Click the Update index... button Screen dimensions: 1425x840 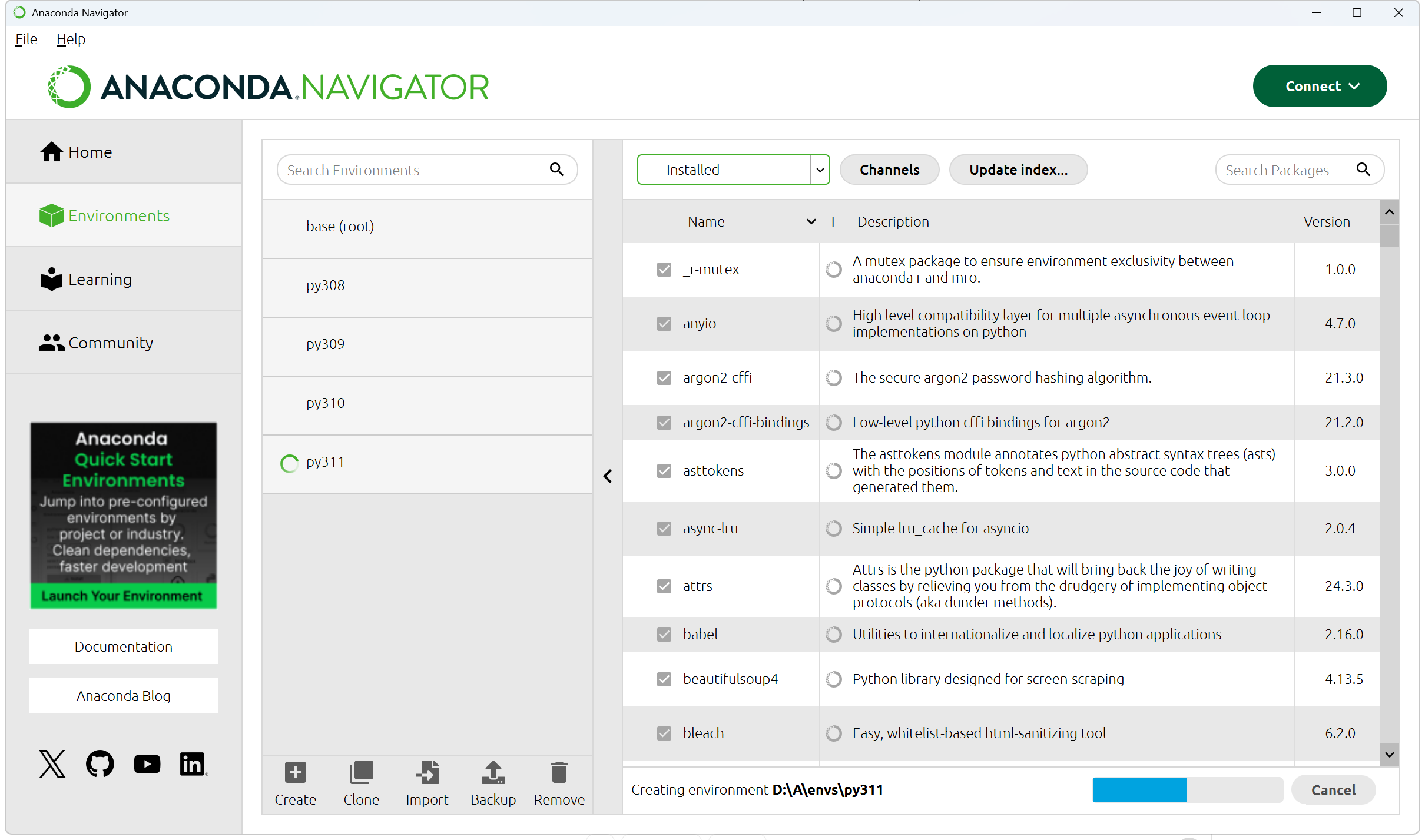[1018, 170]
